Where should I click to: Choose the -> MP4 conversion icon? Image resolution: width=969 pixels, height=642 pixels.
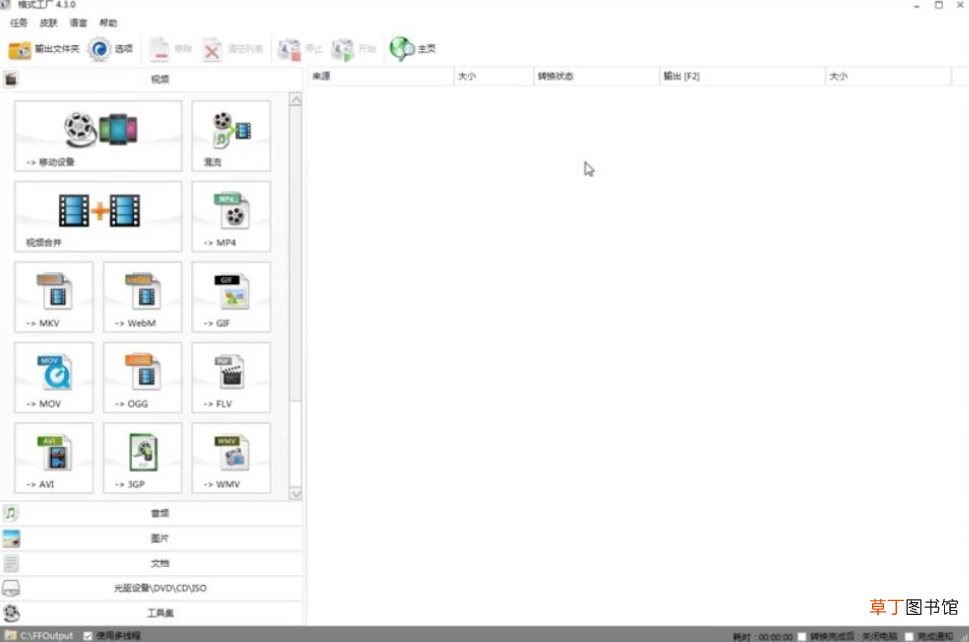(x=231, y=216)
